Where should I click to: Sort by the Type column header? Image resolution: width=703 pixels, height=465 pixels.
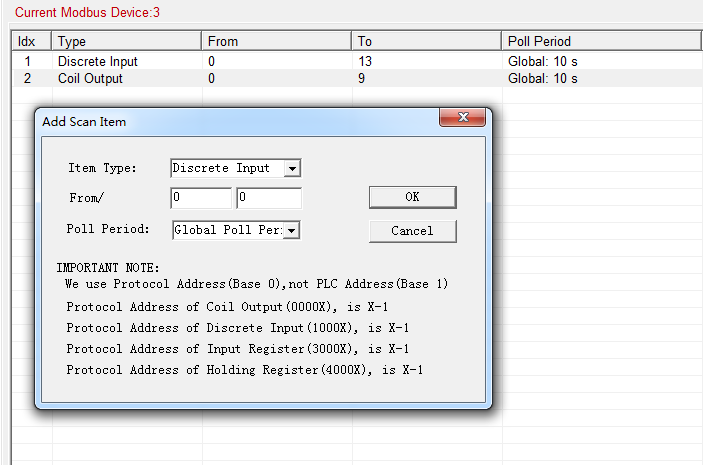(125, 41)
